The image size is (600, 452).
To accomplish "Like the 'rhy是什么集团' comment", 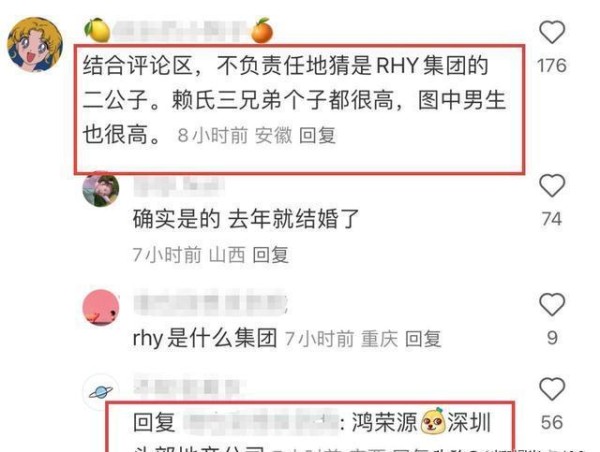I will point(552,304).
